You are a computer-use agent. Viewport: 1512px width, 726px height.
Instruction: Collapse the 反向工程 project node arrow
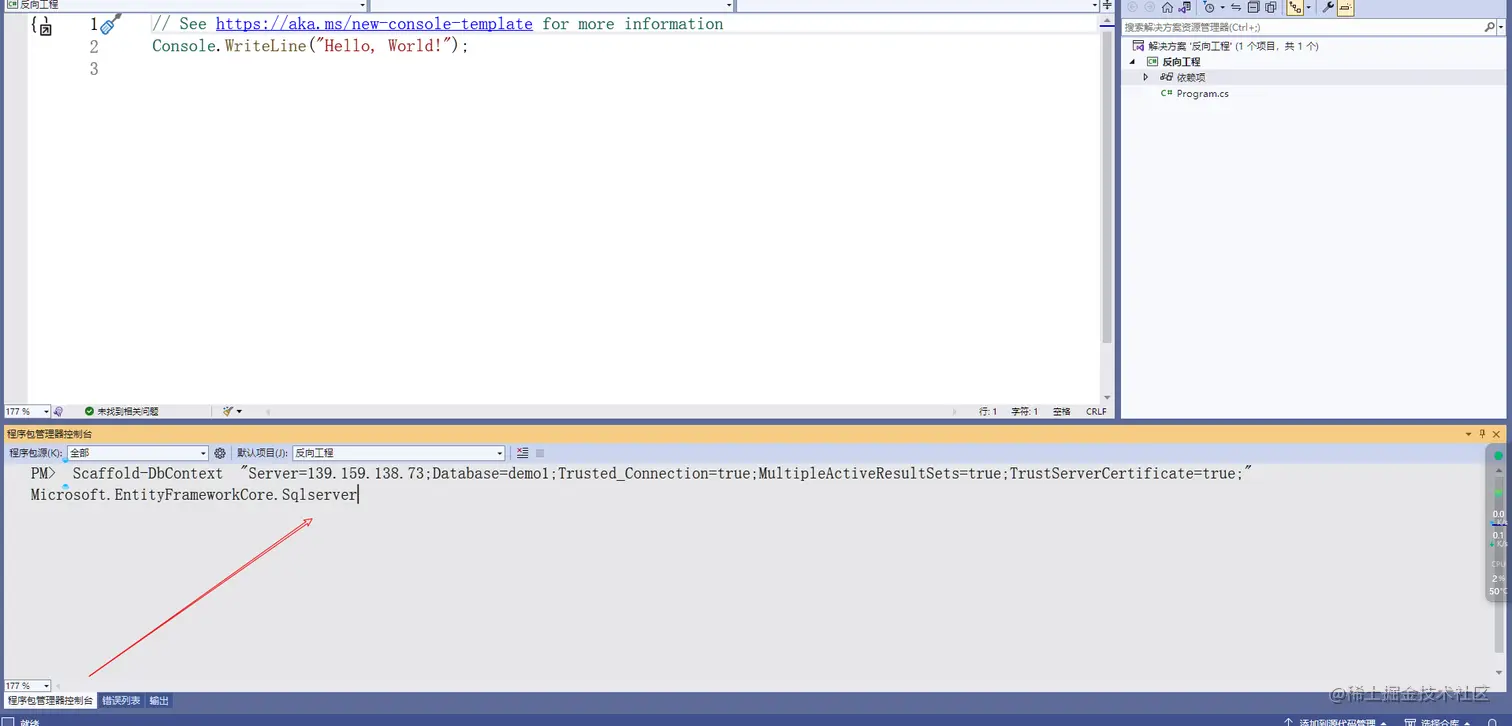click(x=1132, y=62)
